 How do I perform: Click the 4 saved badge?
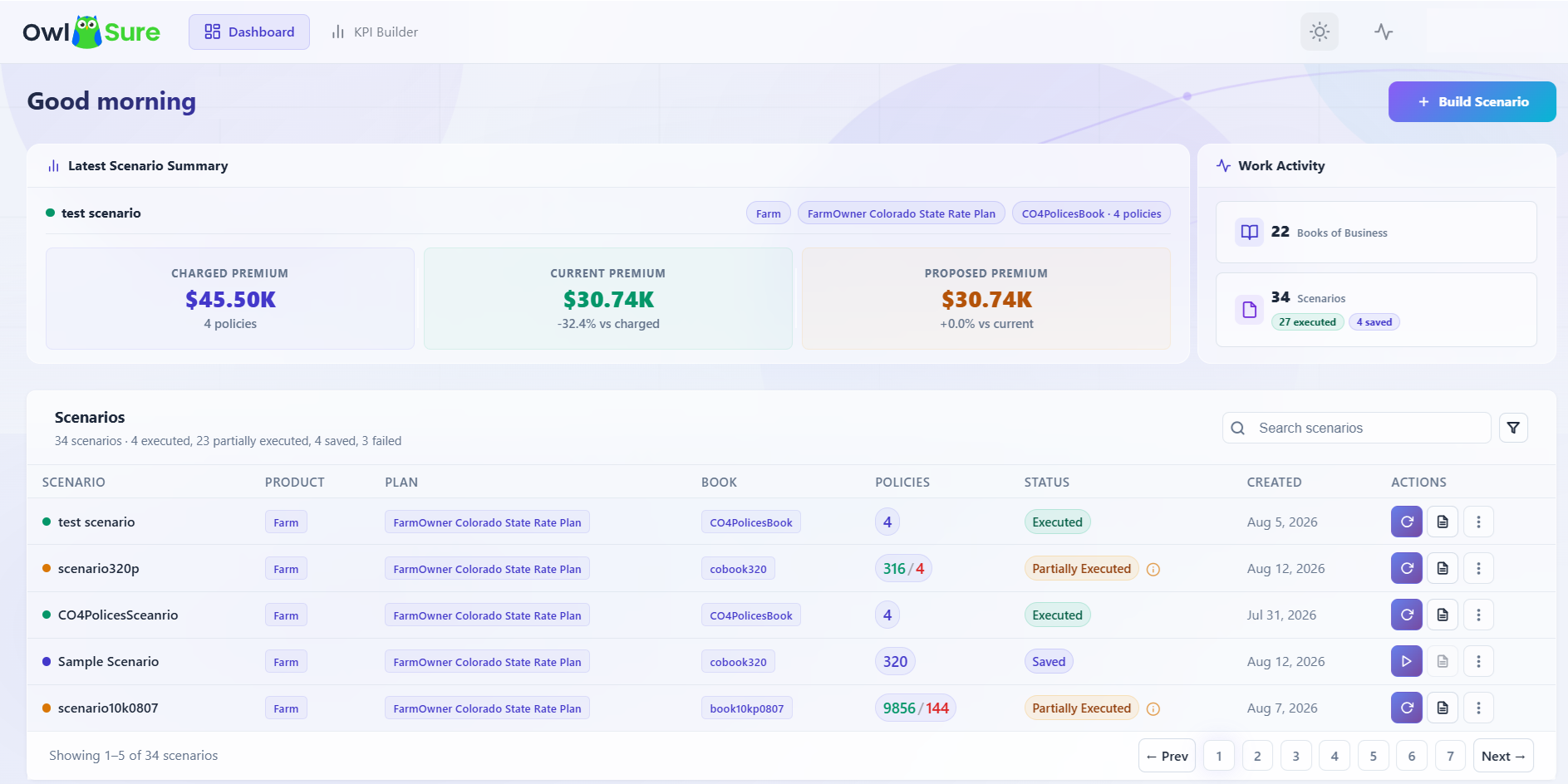(1374, 322)
